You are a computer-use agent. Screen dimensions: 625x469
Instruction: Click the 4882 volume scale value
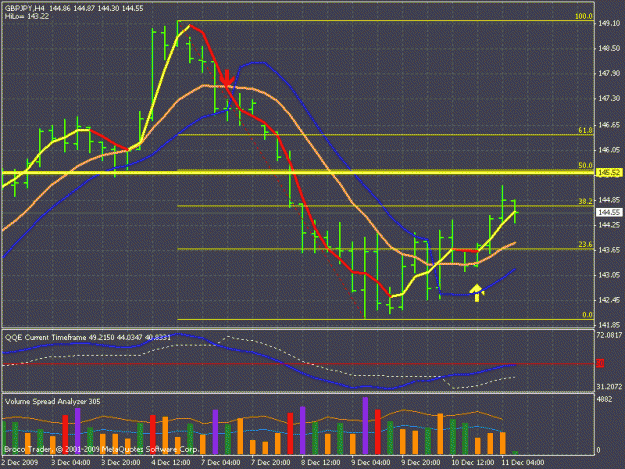[x=604, y=399]
